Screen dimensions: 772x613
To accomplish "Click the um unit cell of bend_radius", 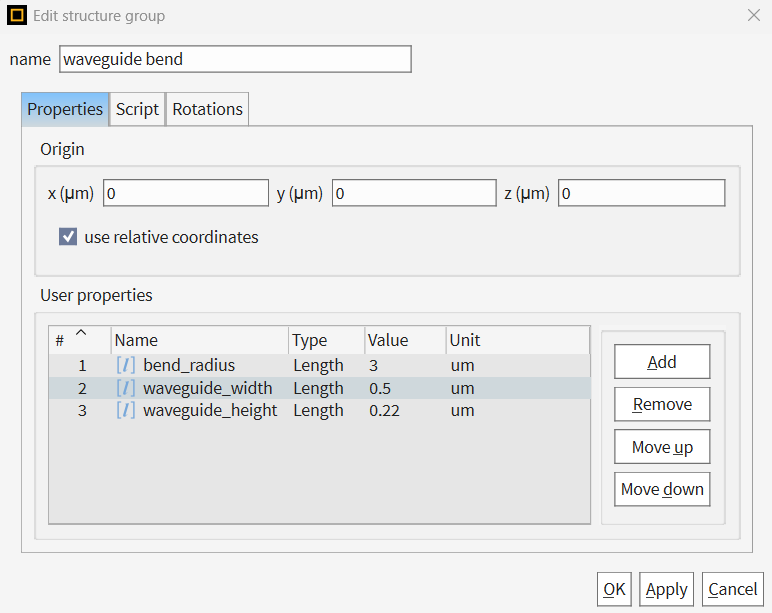I will (462, 365).
